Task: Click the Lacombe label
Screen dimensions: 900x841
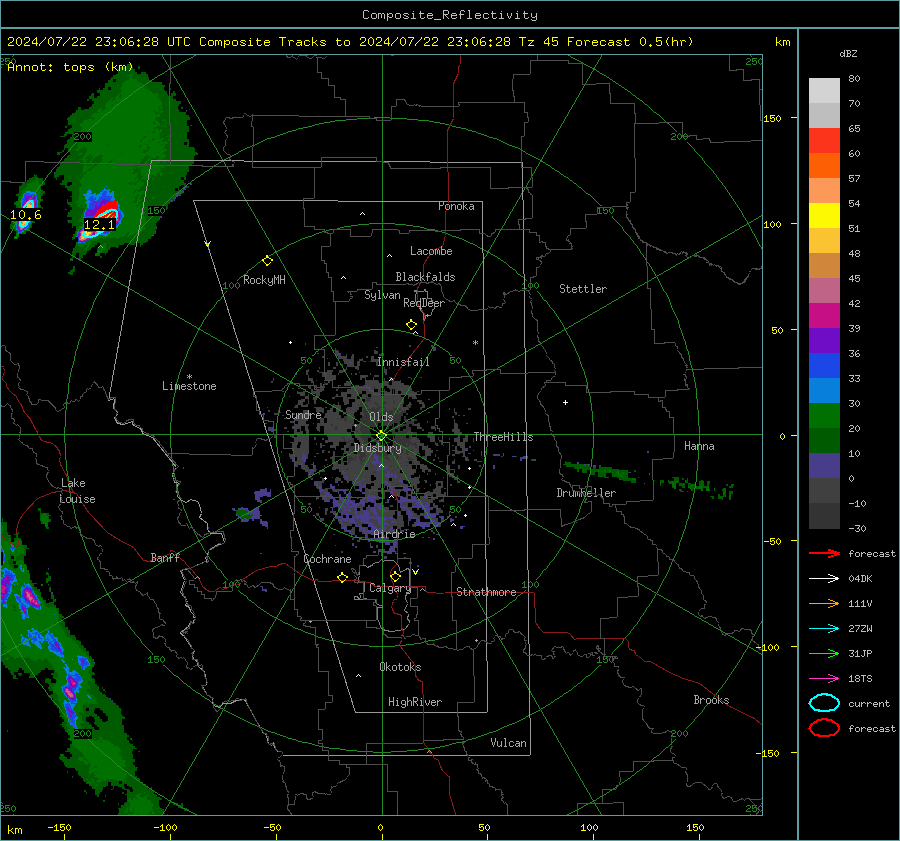Action: [431, 251]
